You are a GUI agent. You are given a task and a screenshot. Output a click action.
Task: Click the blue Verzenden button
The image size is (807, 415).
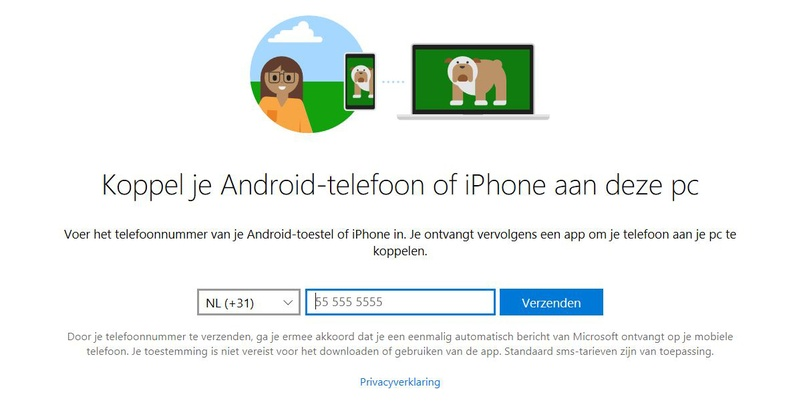pos(551,302)
